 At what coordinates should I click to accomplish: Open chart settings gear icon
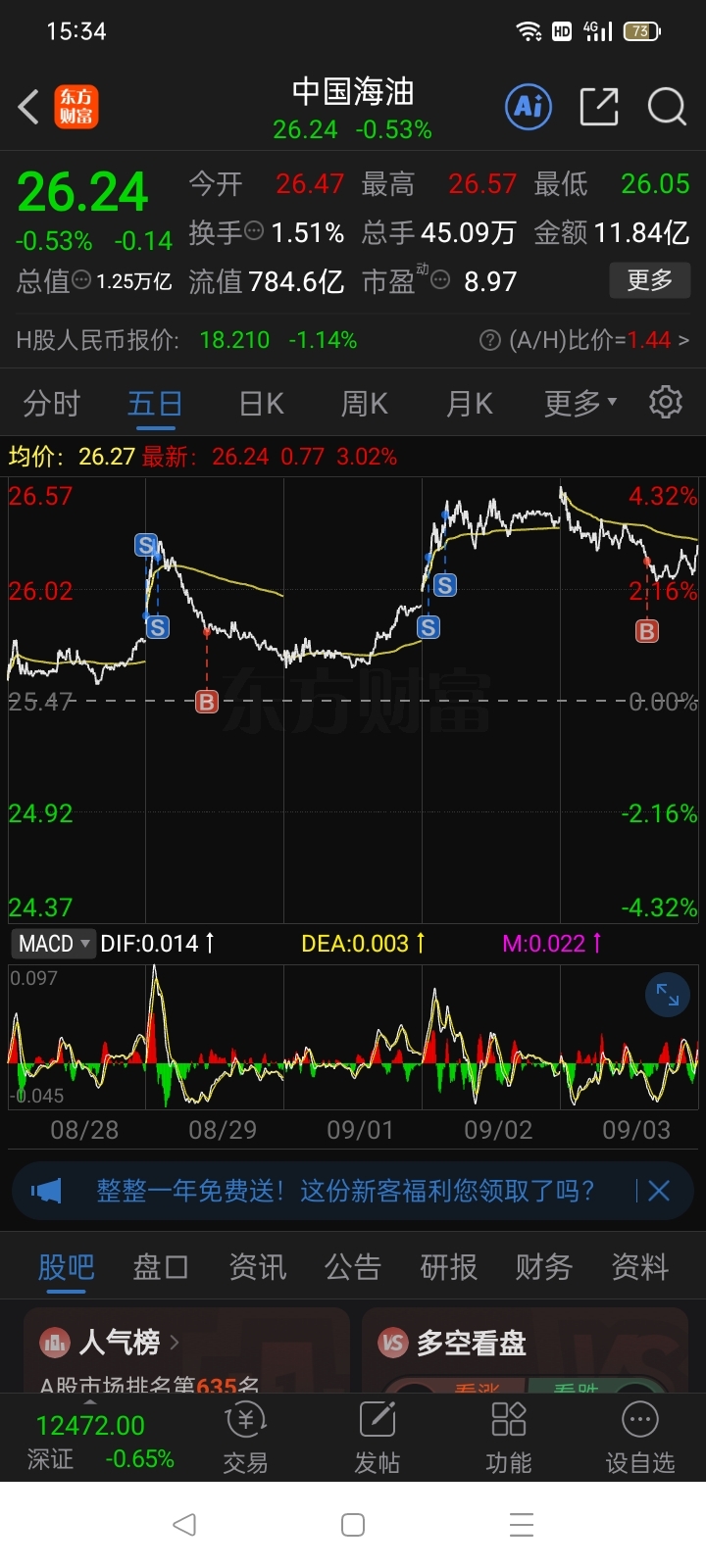coord(666,402)
